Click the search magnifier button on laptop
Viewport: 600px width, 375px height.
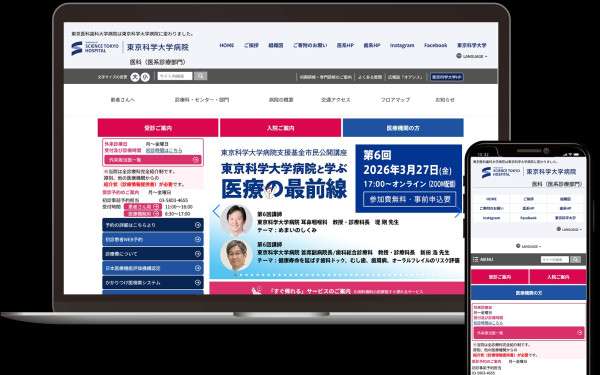point(201,76)
